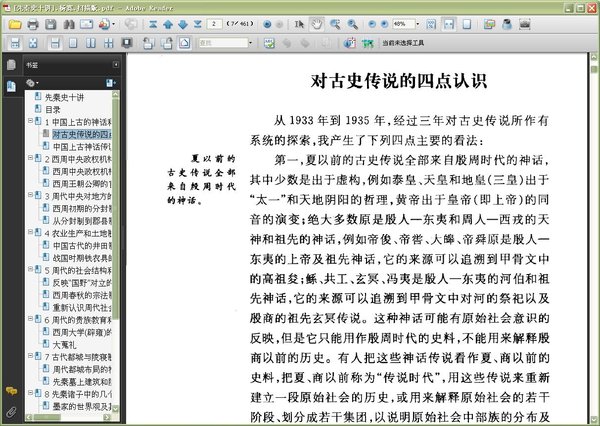Select bookmark 战国时期铁农具

pos(82,258)
